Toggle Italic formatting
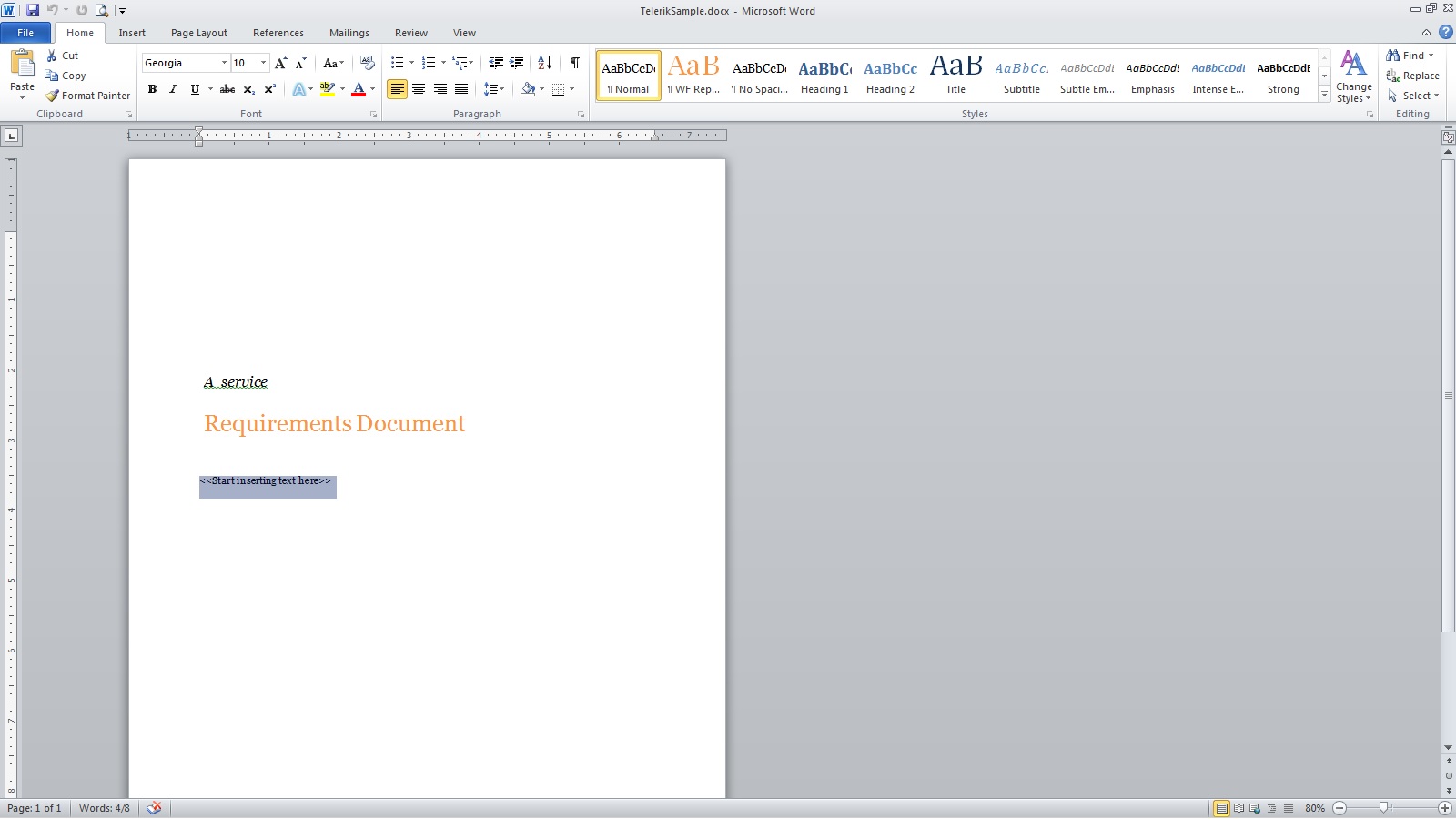The height and width of the screenshot is (819, 1456). (173, 89)
